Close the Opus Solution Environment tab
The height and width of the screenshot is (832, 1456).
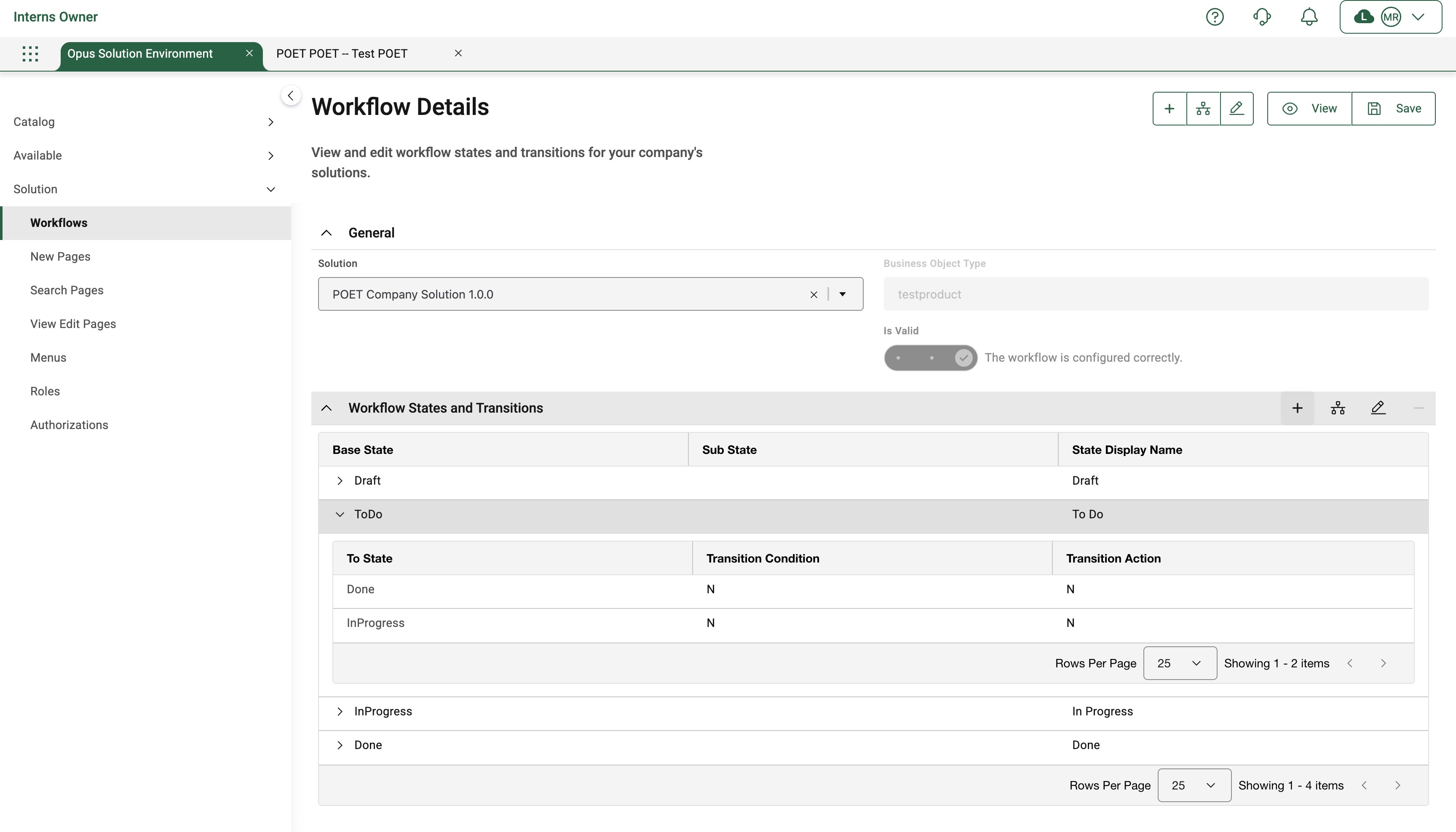click(x=249, y=53)
